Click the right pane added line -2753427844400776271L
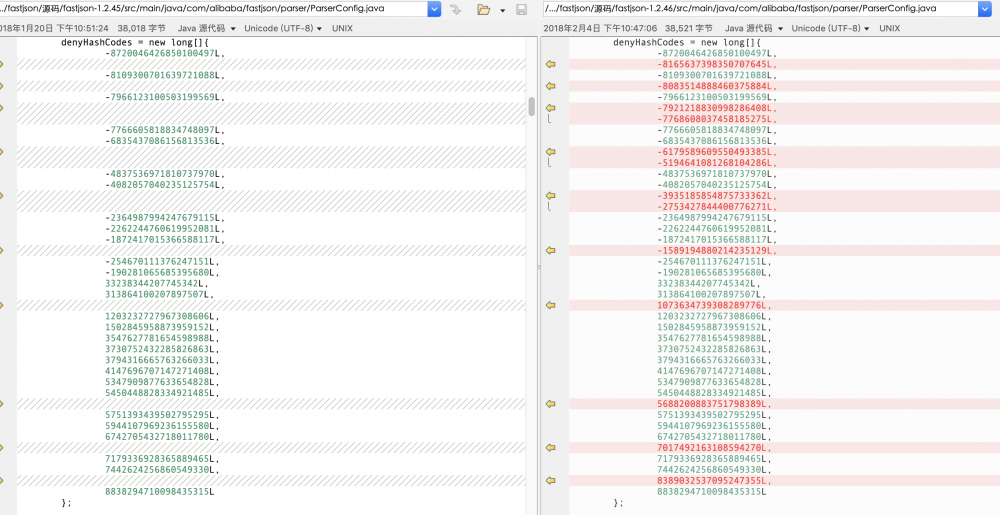Image resolution: width=1000 pixels, height=515 pixels. coord(717,207)
